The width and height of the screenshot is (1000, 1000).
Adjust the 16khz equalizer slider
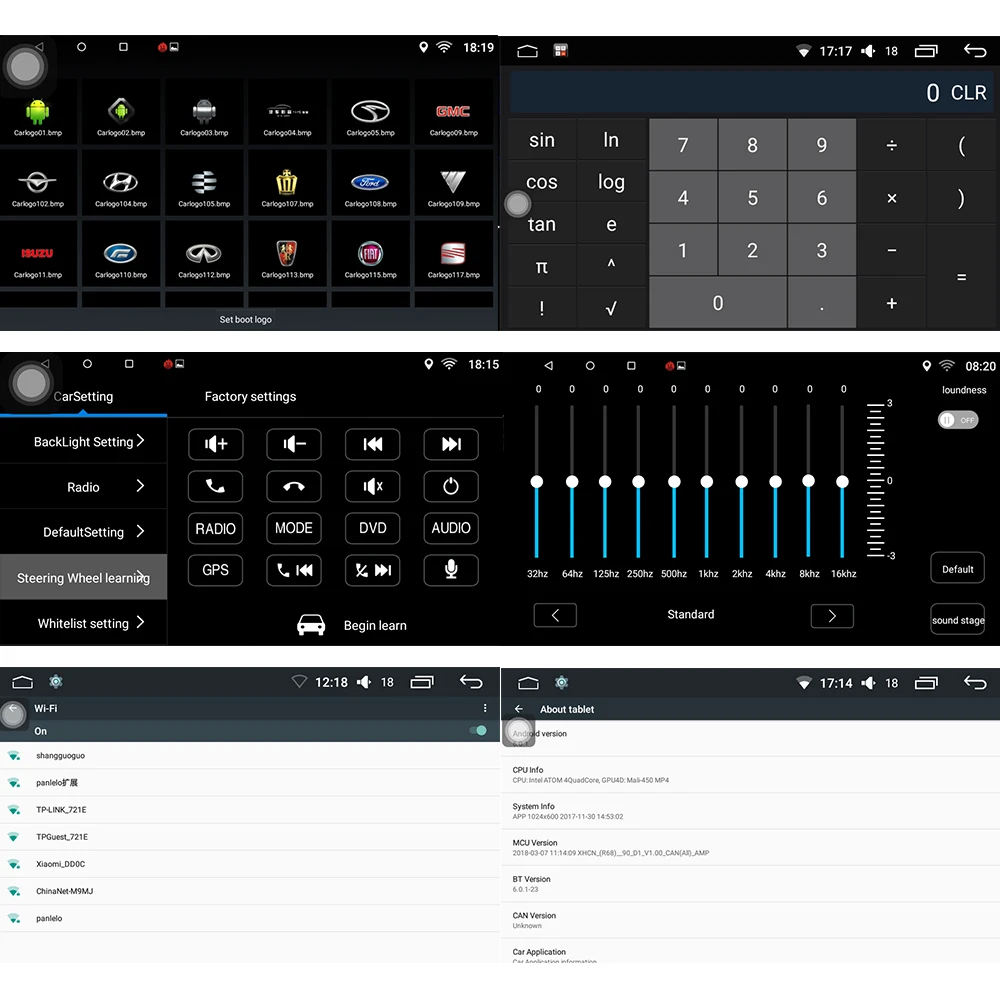pyautogui.click(x=842, y=482)
